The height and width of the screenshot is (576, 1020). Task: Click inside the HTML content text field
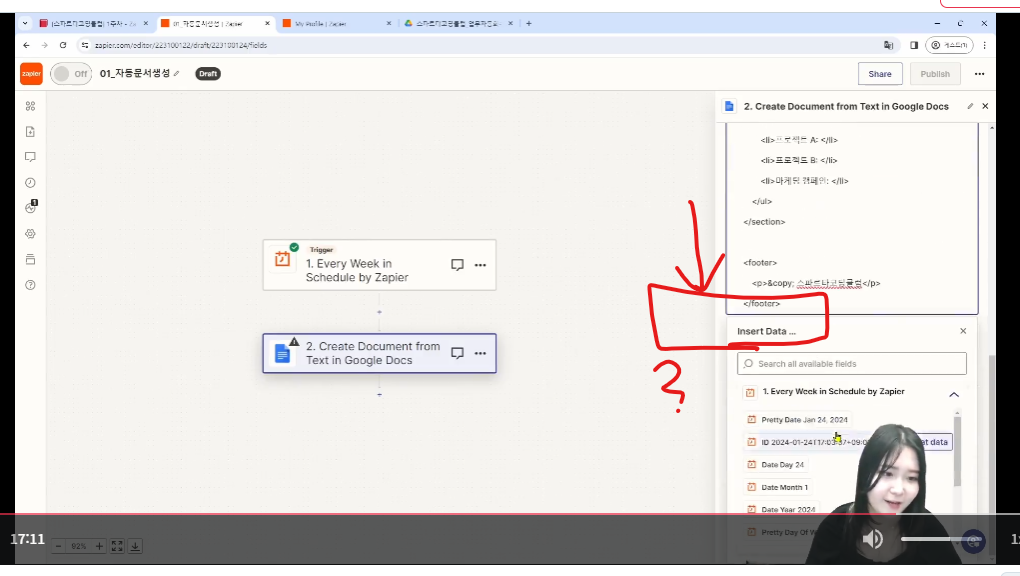point(852,218)
